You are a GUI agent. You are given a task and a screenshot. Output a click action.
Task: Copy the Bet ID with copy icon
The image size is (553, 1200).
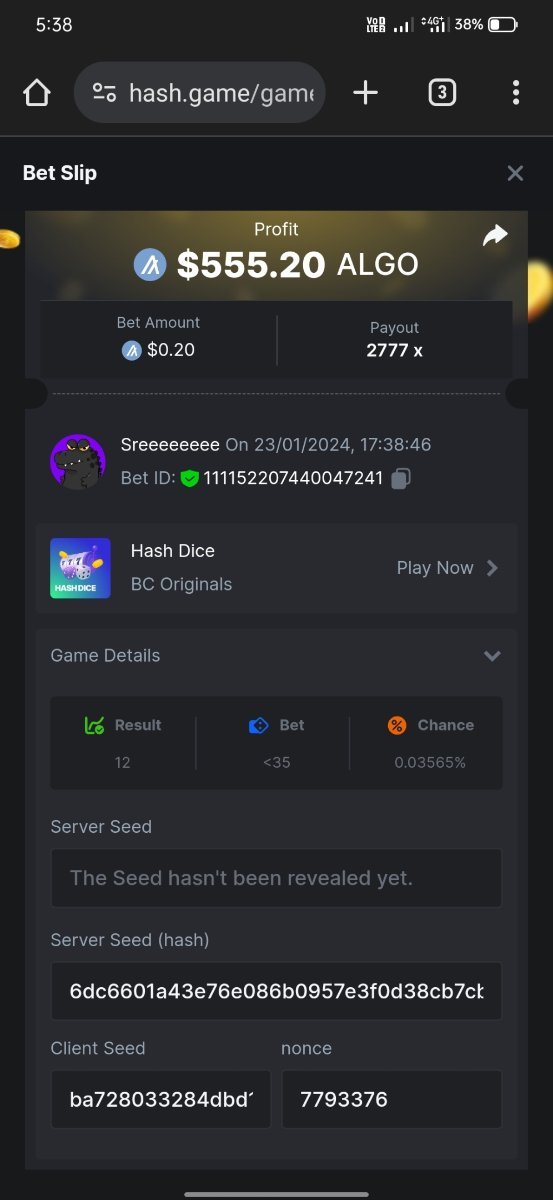401,478
